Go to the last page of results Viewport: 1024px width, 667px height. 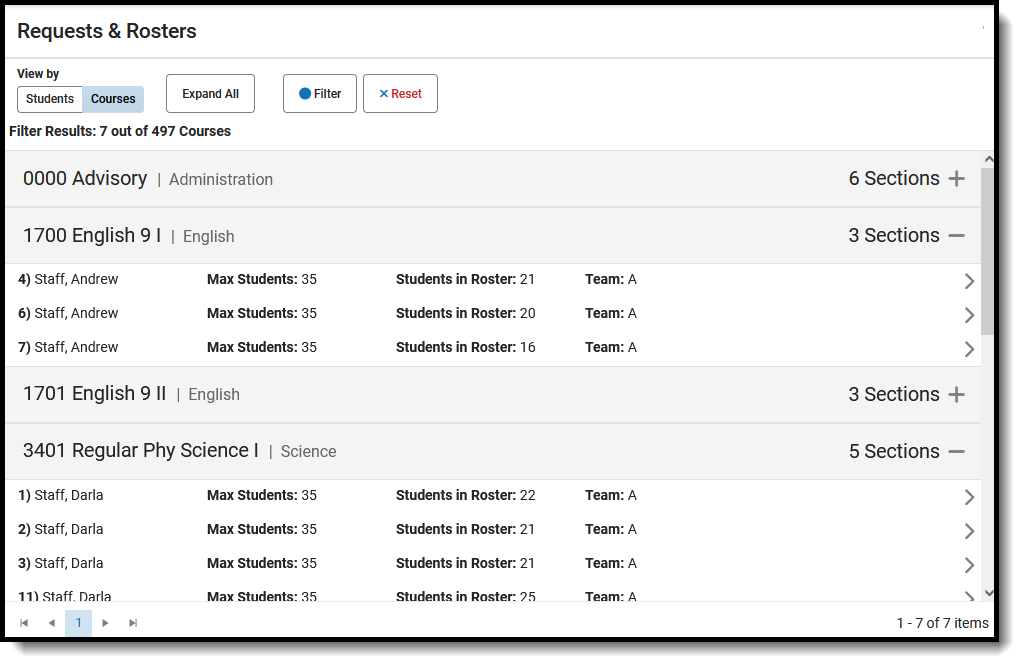133,623
